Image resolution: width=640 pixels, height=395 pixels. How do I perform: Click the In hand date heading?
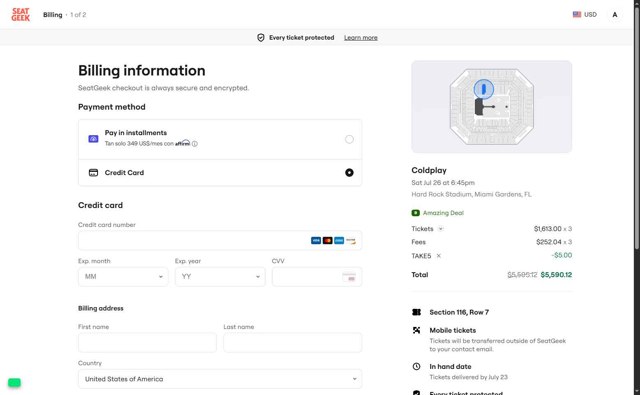(450, 366)
